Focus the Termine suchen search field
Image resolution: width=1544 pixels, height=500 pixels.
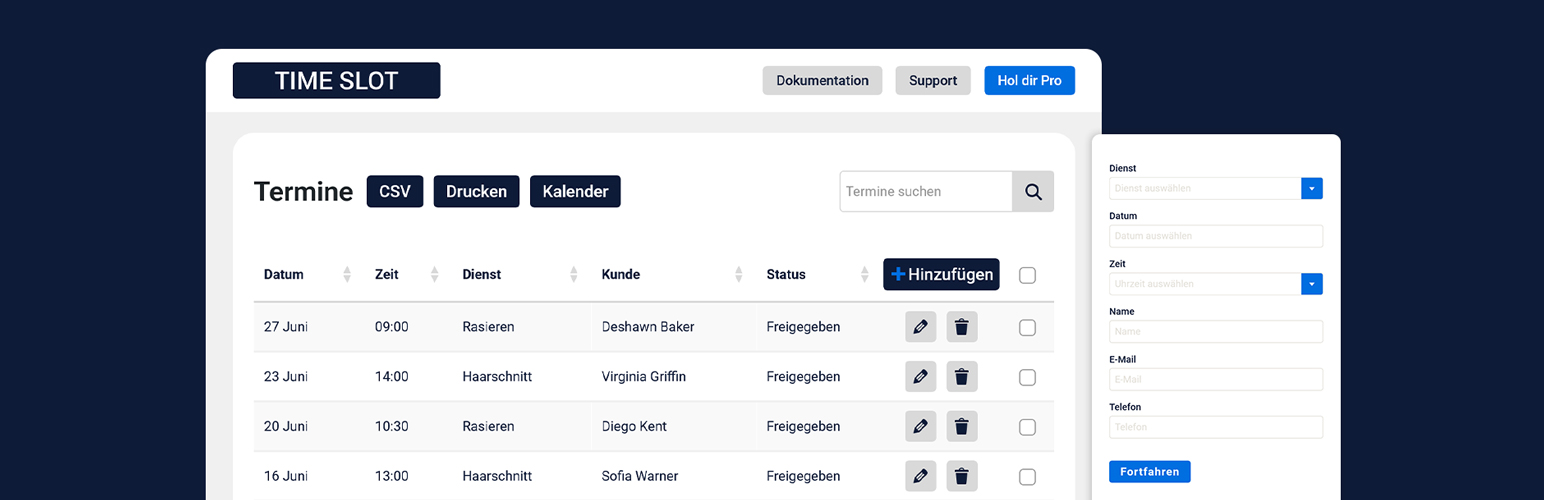[926, 191]
